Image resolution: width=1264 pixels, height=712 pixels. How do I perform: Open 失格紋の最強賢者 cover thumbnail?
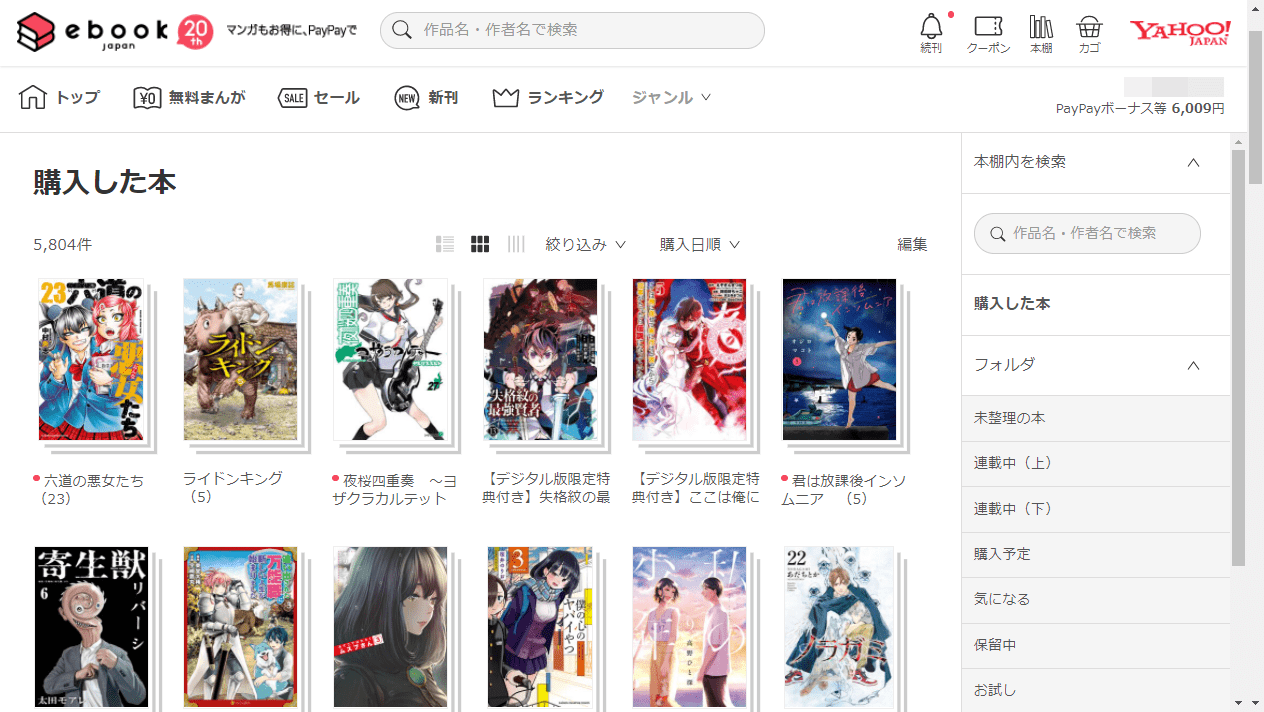[540, 360]
